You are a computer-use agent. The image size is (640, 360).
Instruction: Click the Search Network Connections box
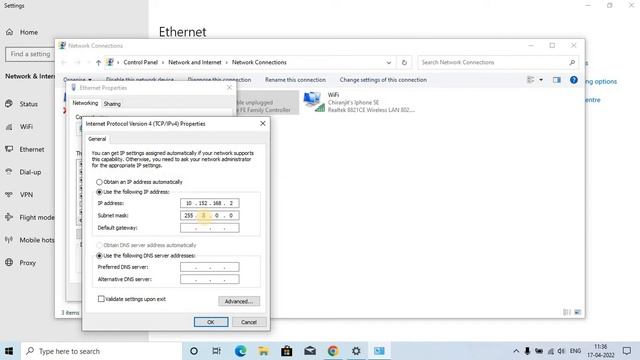tap(498, 62)
